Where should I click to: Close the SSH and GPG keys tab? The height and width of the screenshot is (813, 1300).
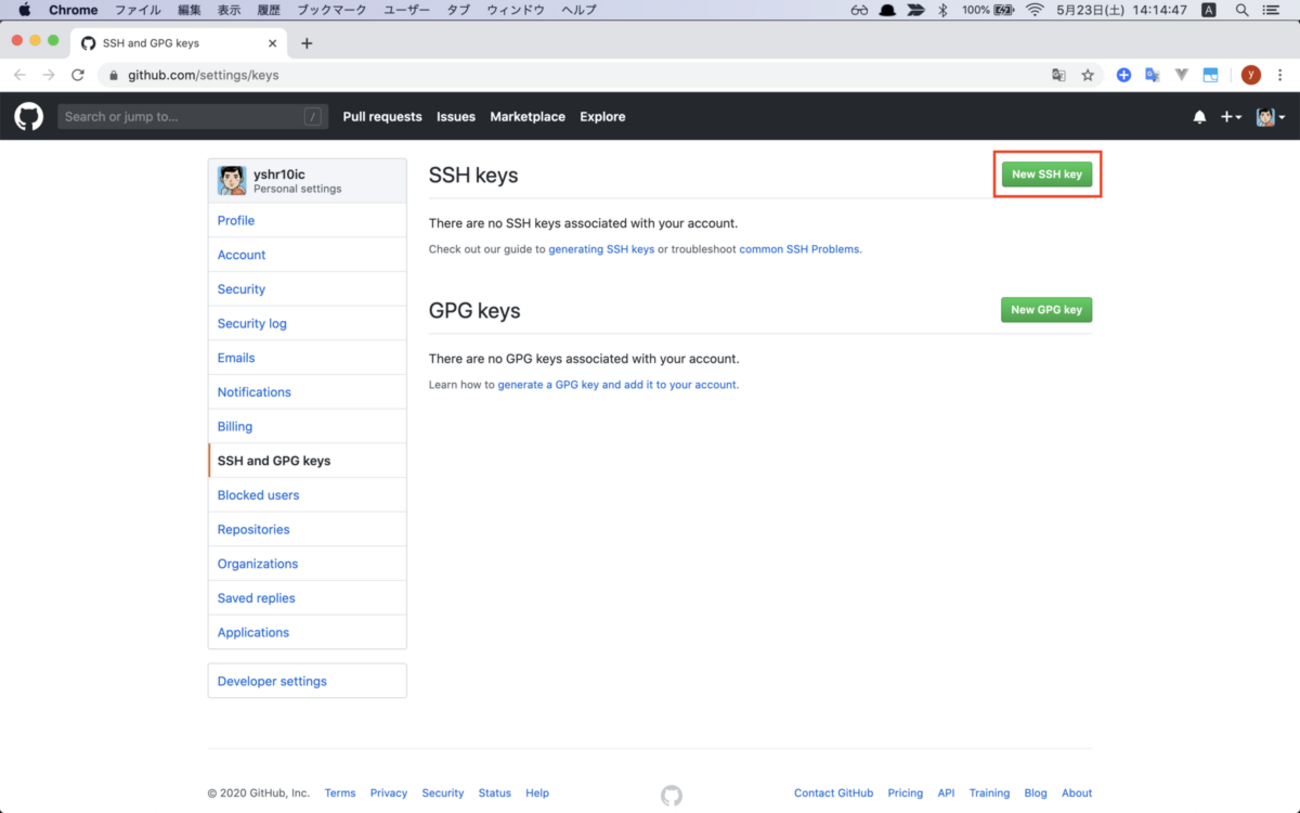click(272, 43)
